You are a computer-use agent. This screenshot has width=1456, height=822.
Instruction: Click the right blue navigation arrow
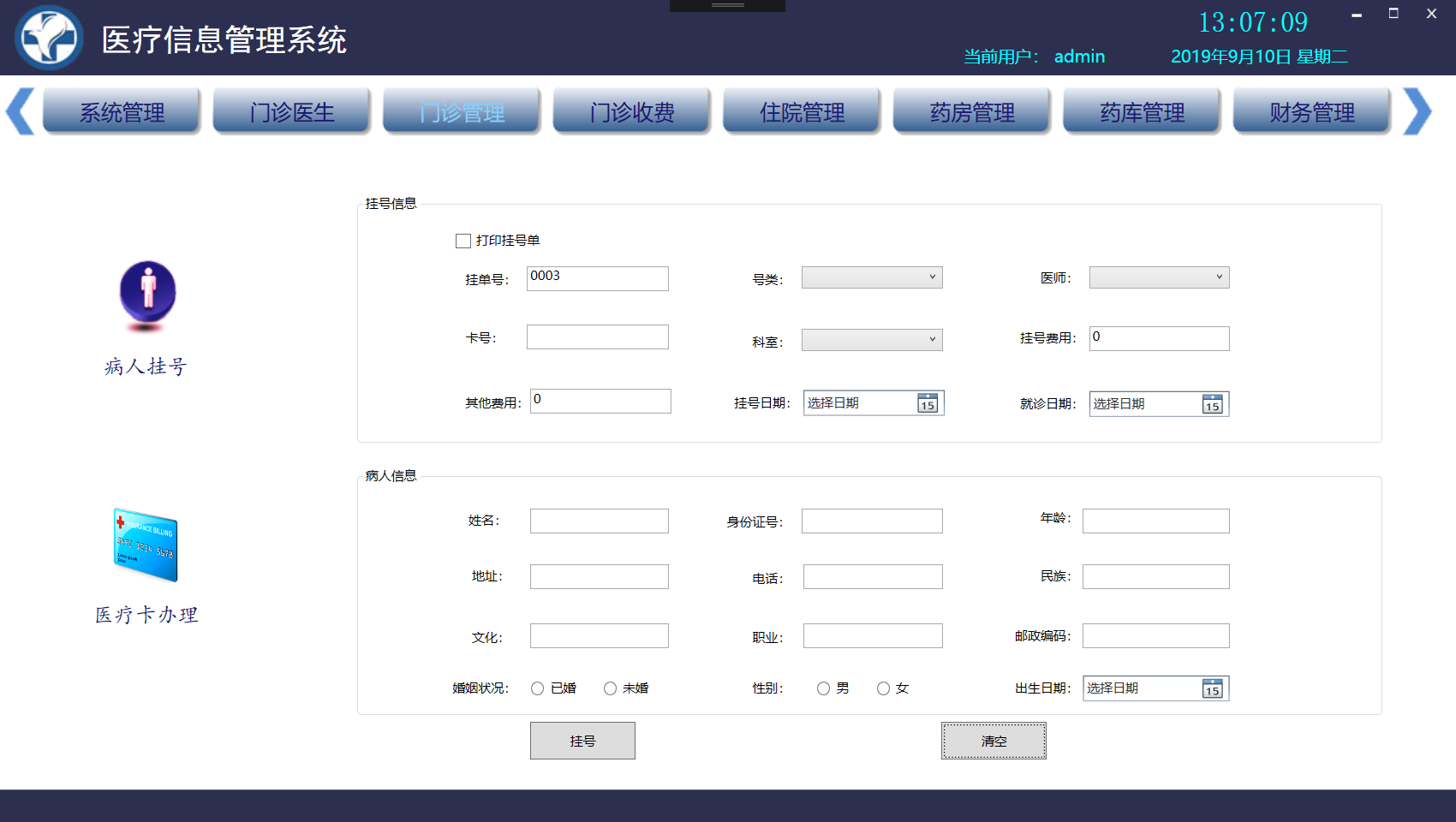1417,111
